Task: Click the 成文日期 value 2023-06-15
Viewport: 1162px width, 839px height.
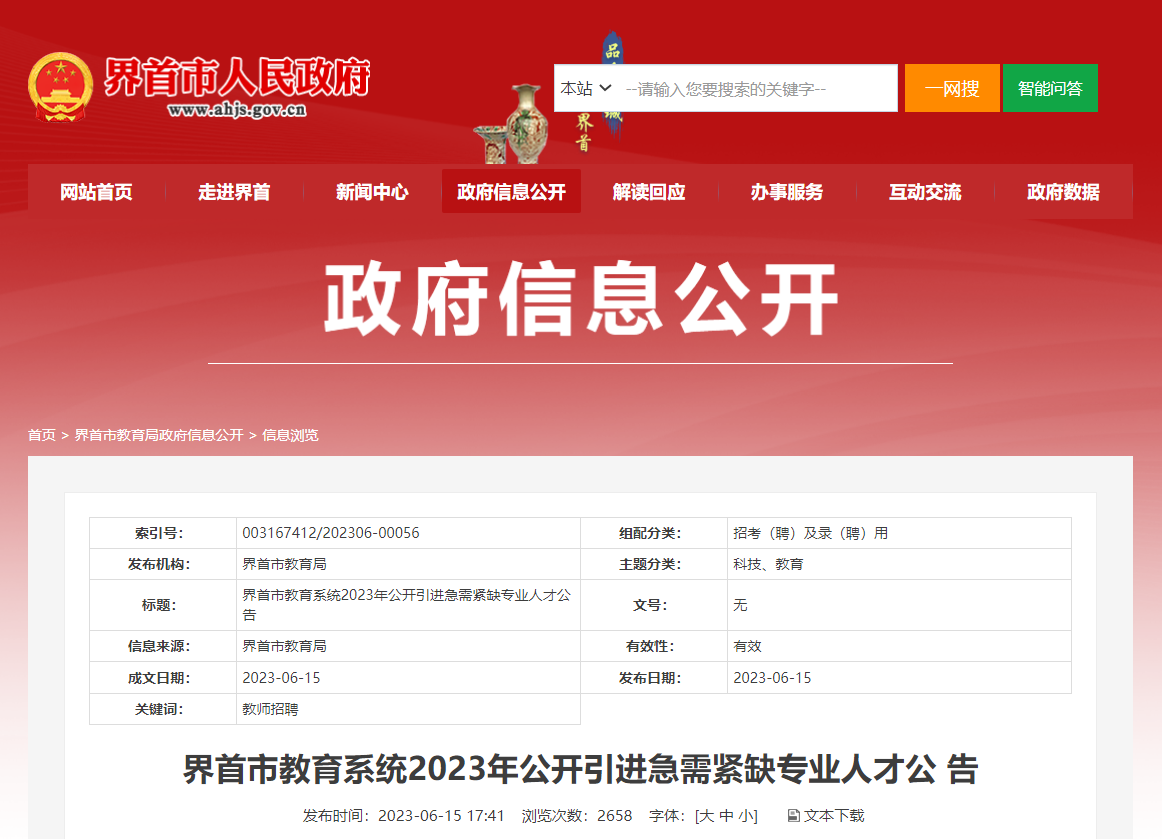Action: 282,678
